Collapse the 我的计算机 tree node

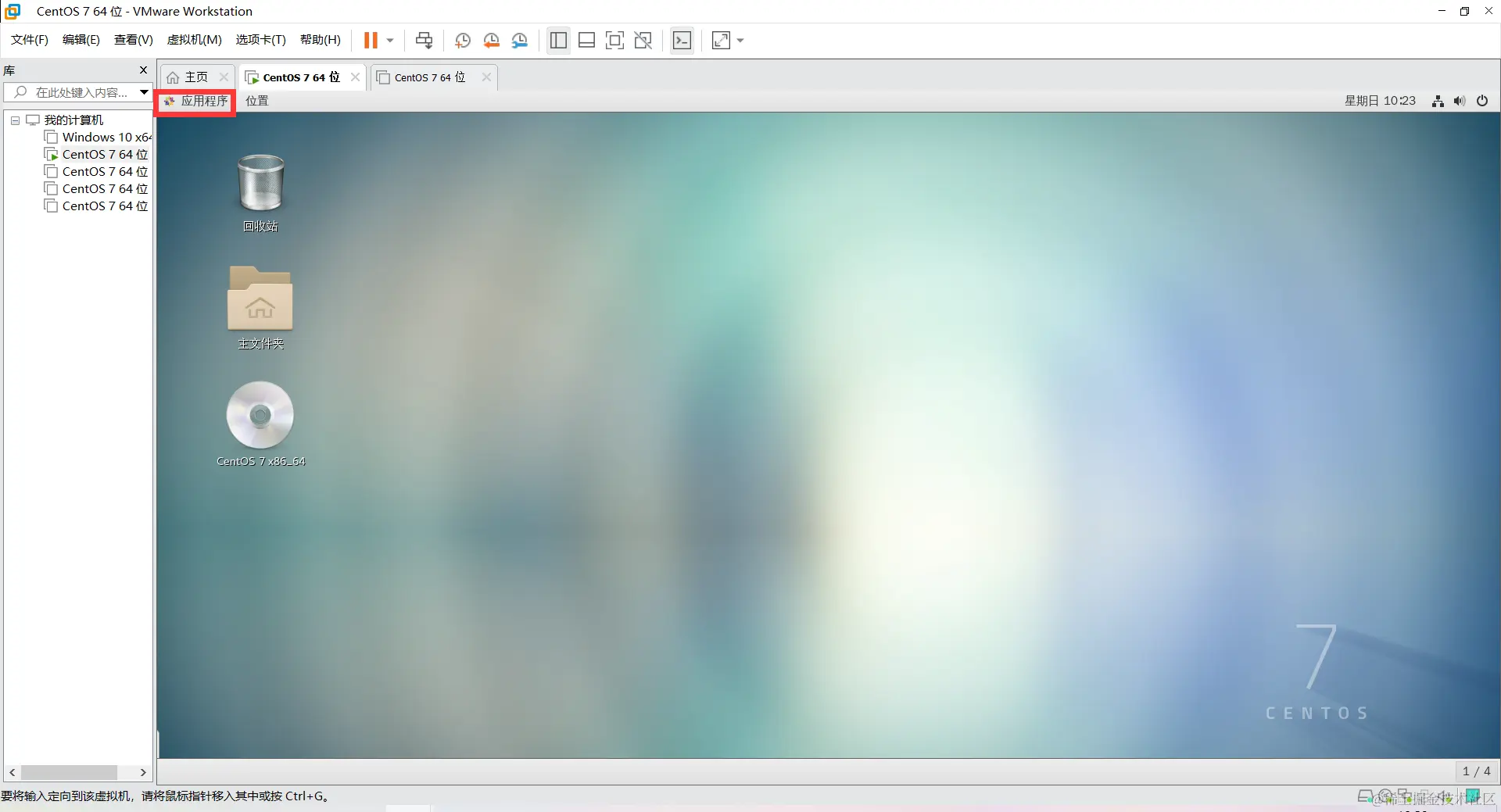tap(15, 120)
